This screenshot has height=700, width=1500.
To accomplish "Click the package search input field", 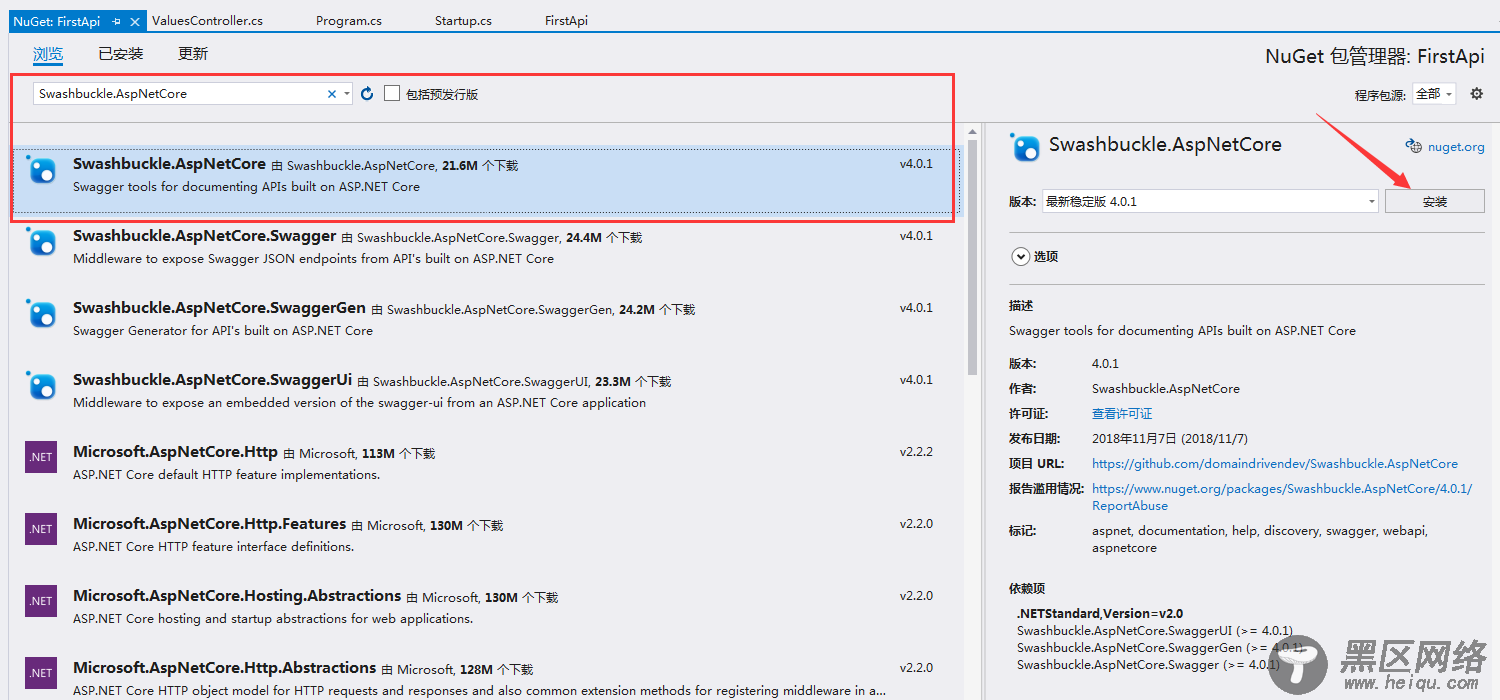I will [180, 94].
